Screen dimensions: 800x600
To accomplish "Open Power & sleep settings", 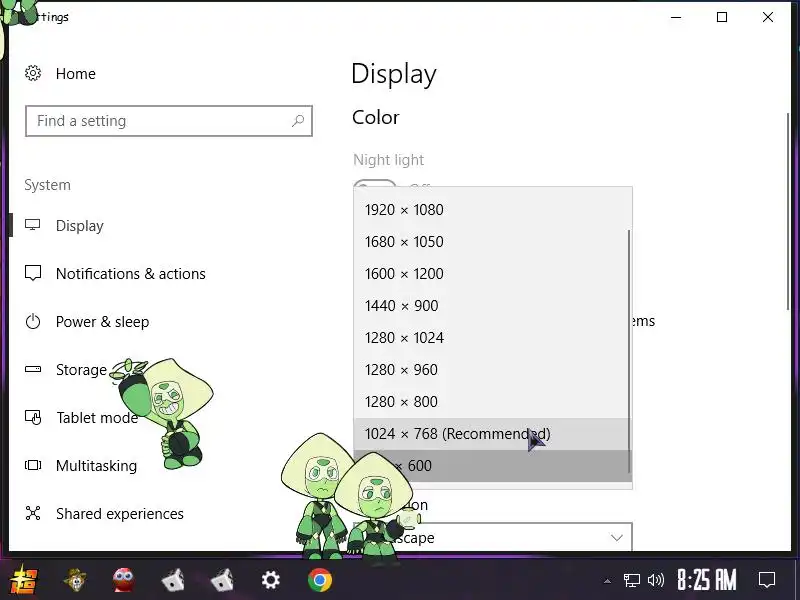I will 103,321.
